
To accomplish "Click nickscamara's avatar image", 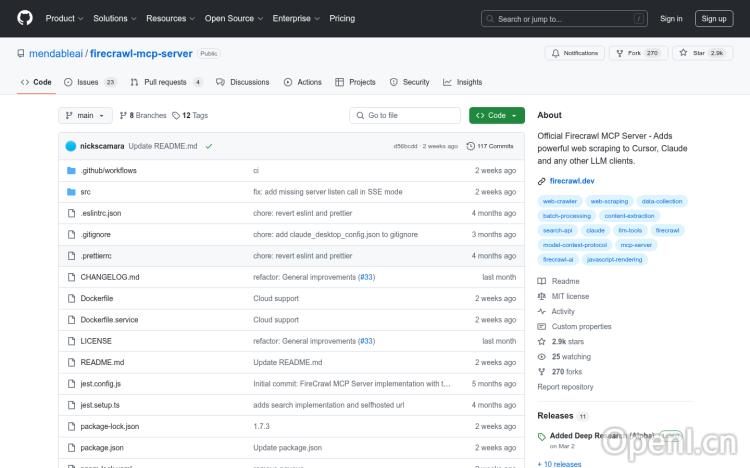I will point(71,146).
